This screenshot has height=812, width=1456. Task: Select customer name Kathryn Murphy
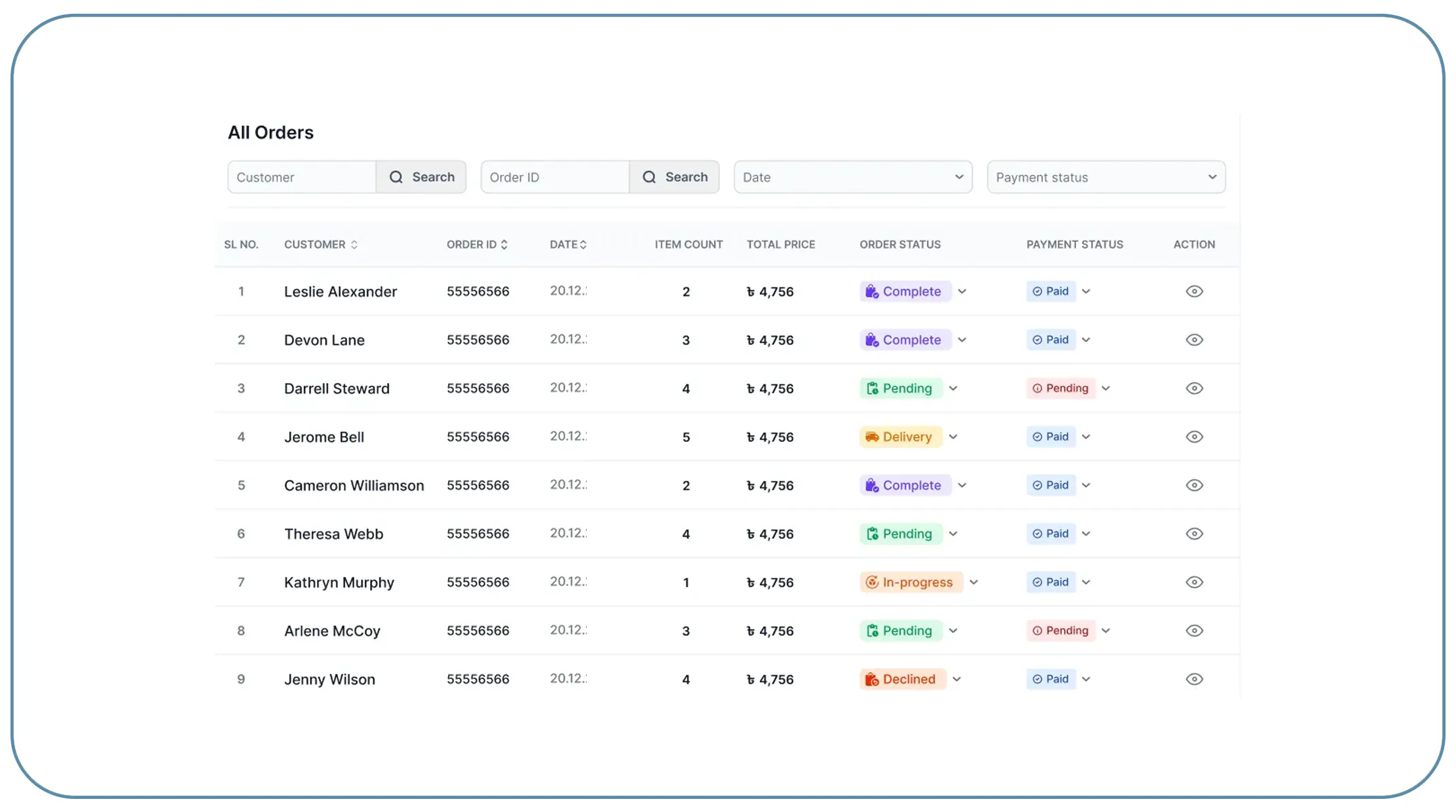tap(339, 582)
